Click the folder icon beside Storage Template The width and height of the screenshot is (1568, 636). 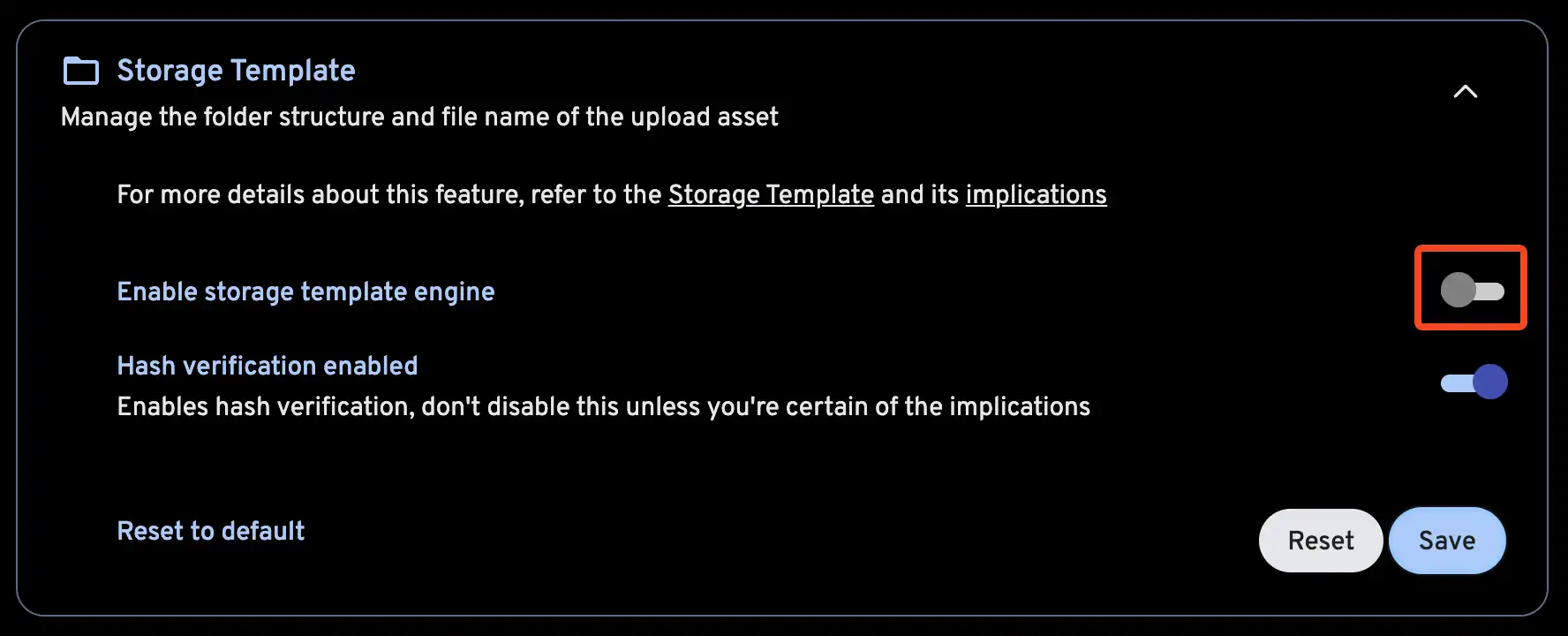pyautogui.click(x=81, y=71)
